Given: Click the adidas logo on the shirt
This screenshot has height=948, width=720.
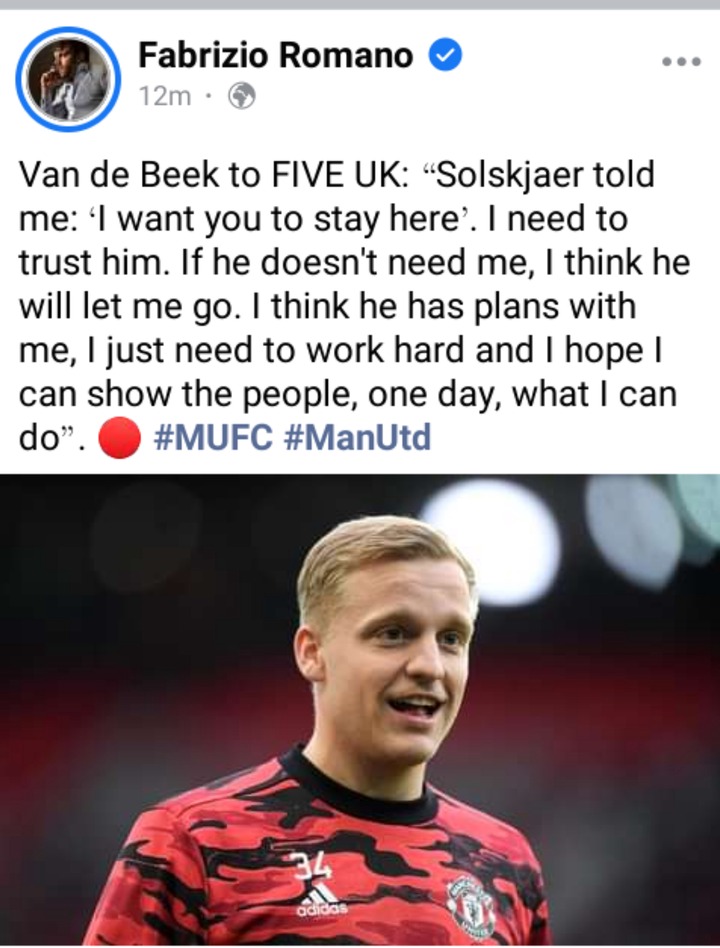Looking at the screenshot, I should (322, 900).
